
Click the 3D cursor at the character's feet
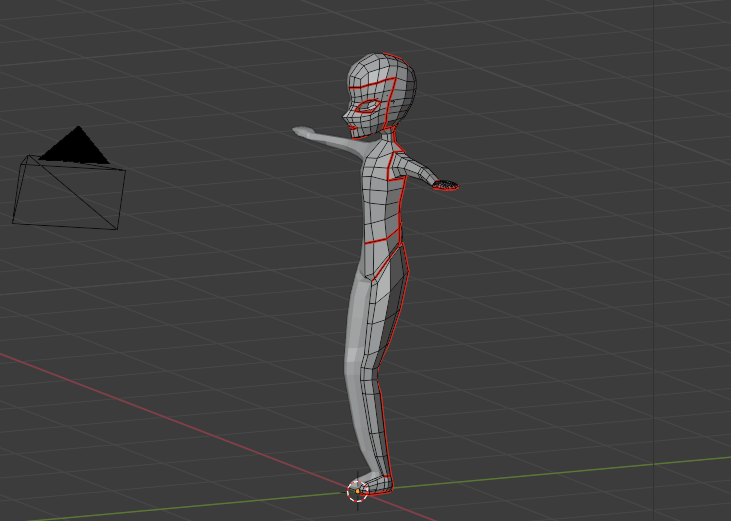pos(358,491)
